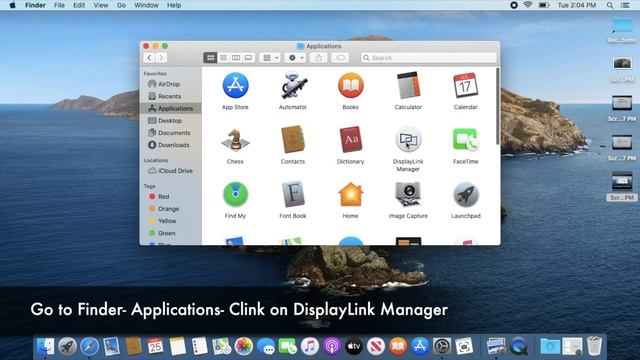Open the App Store application icon
640x360 pixels.
[x=236, y=85]
